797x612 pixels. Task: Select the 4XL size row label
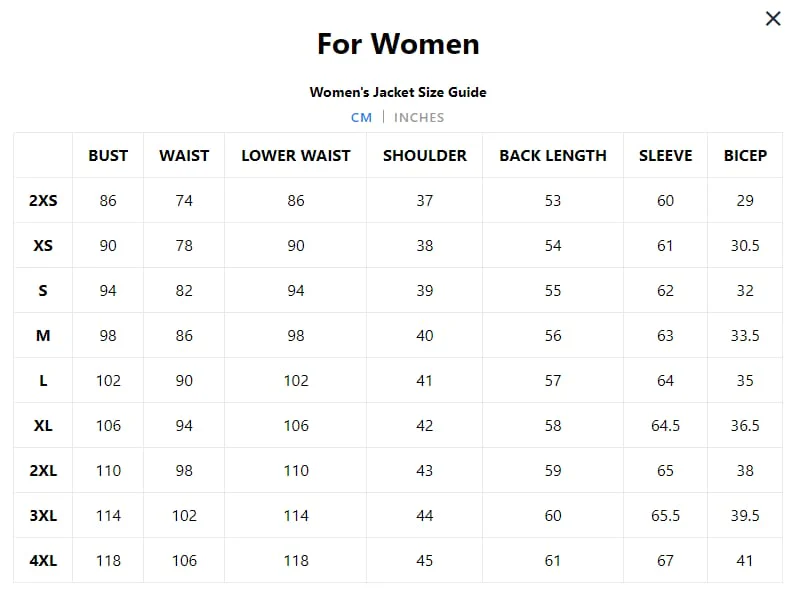pos(43,560)
